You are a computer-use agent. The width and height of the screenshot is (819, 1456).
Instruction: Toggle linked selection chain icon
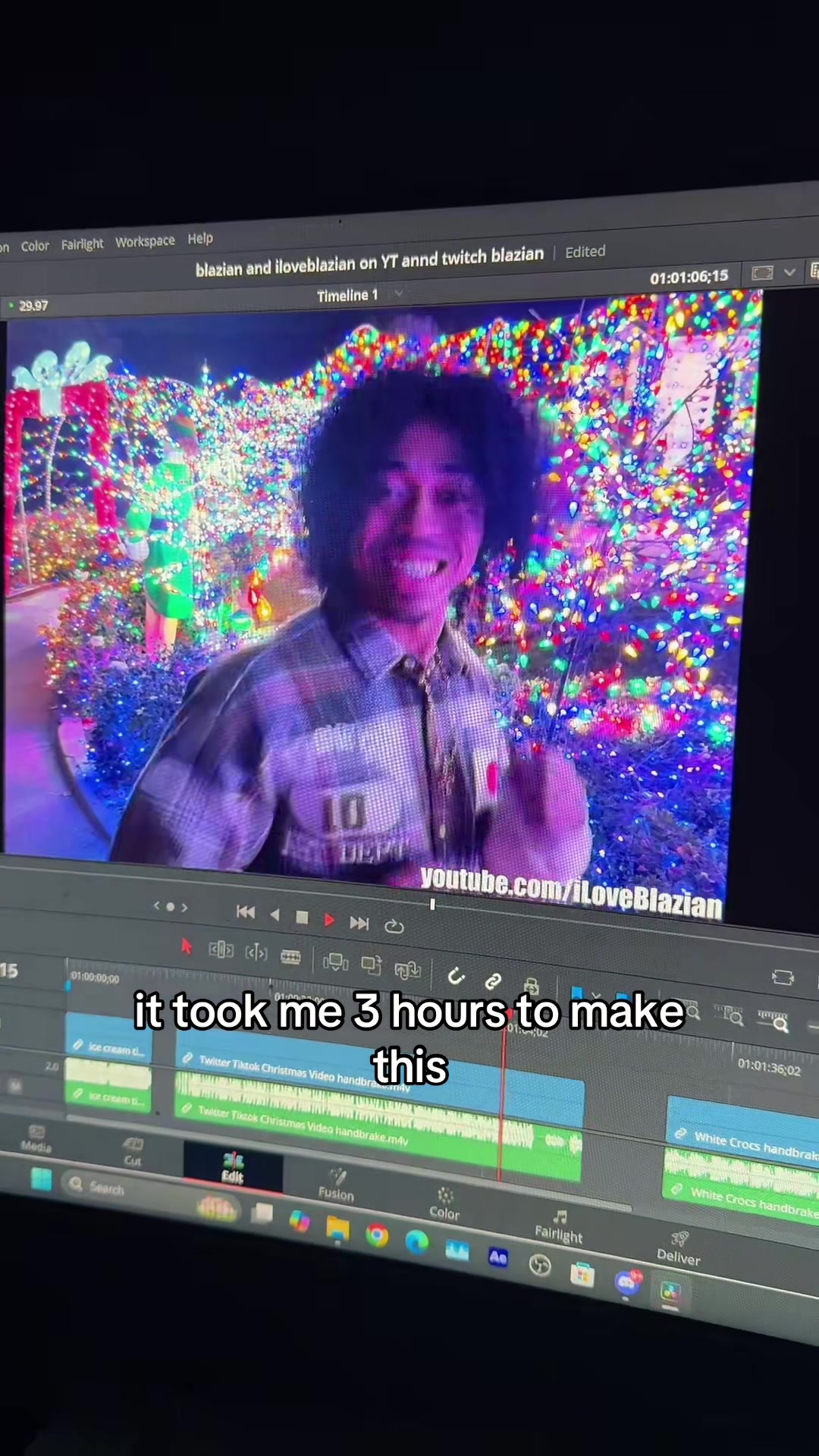(493, 981)
